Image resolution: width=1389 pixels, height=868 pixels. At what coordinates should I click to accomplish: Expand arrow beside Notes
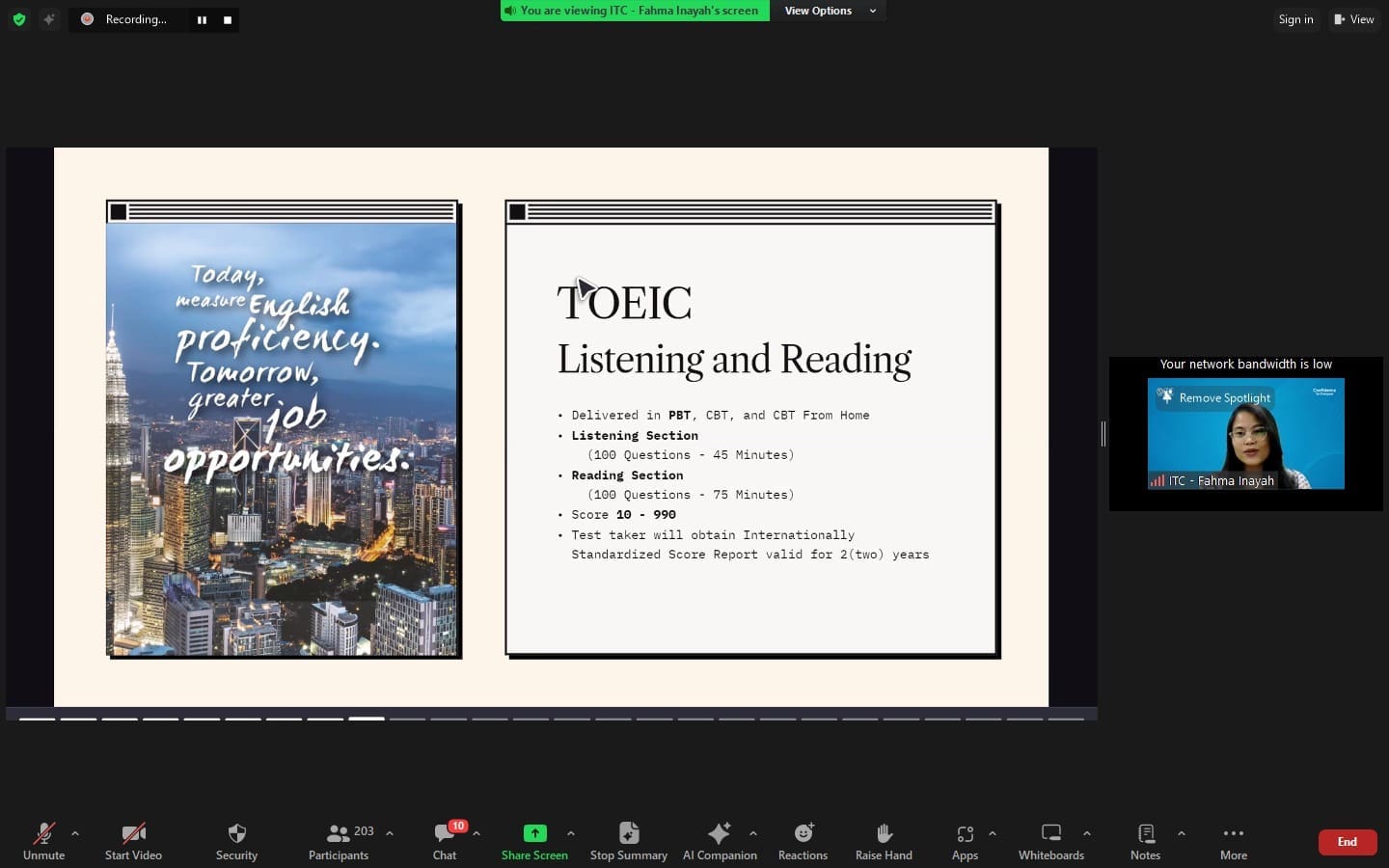tap(1182, 833)
